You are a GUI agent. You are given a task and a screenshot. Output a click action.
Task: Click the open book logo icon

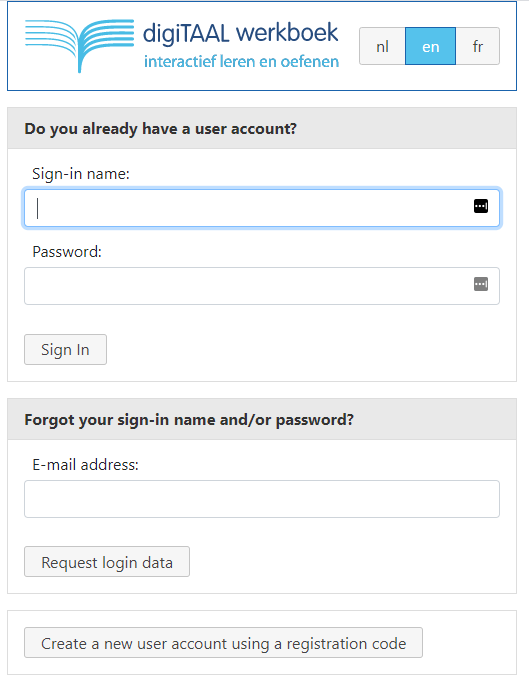[79, 46]
